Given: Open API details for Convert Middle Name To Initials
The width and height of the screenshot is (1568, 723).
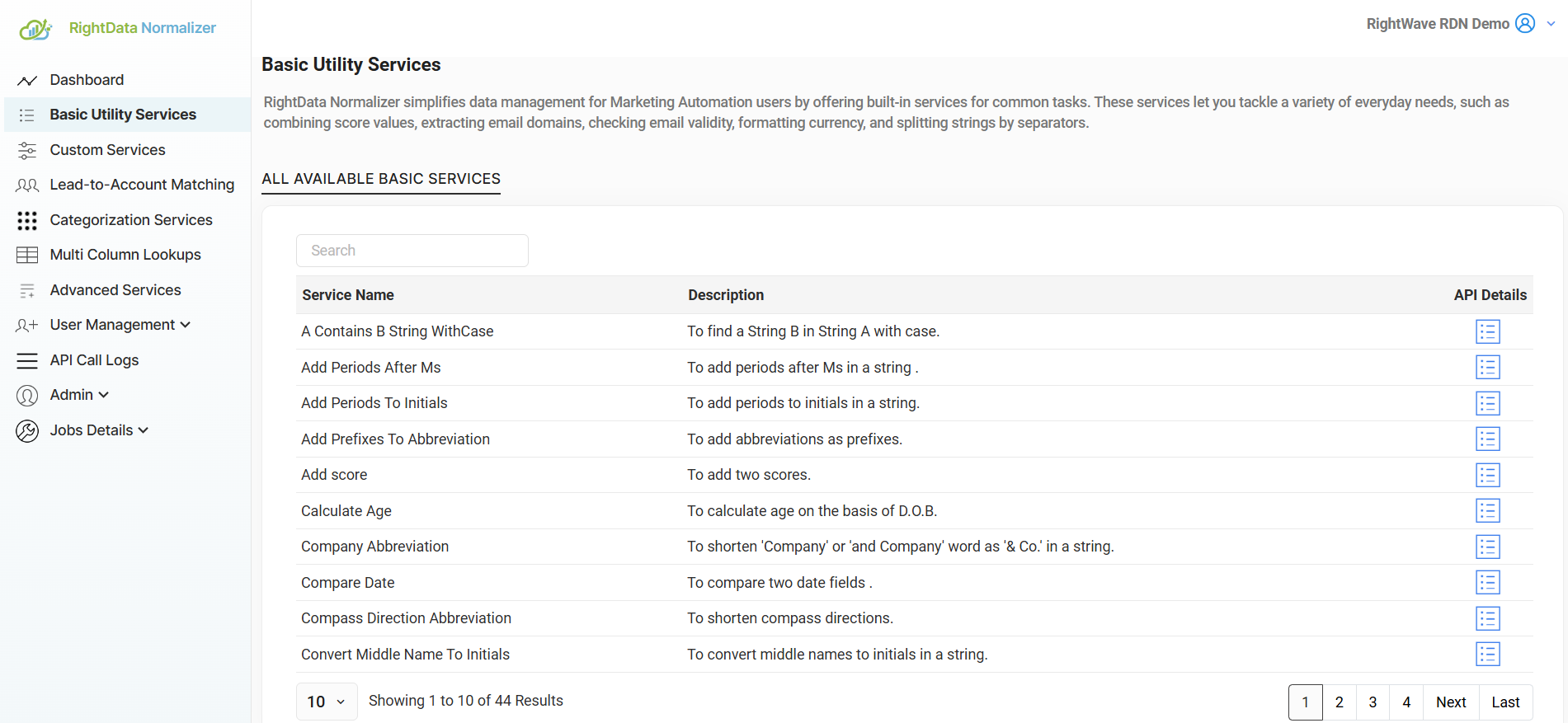Looking at the screenshot, I should pyautogui.click(x=1487, y=654).
